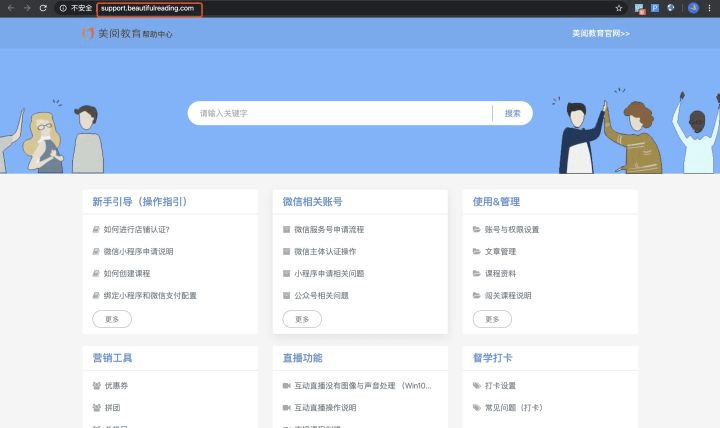Click the 搜索 search button

[512, 113]
